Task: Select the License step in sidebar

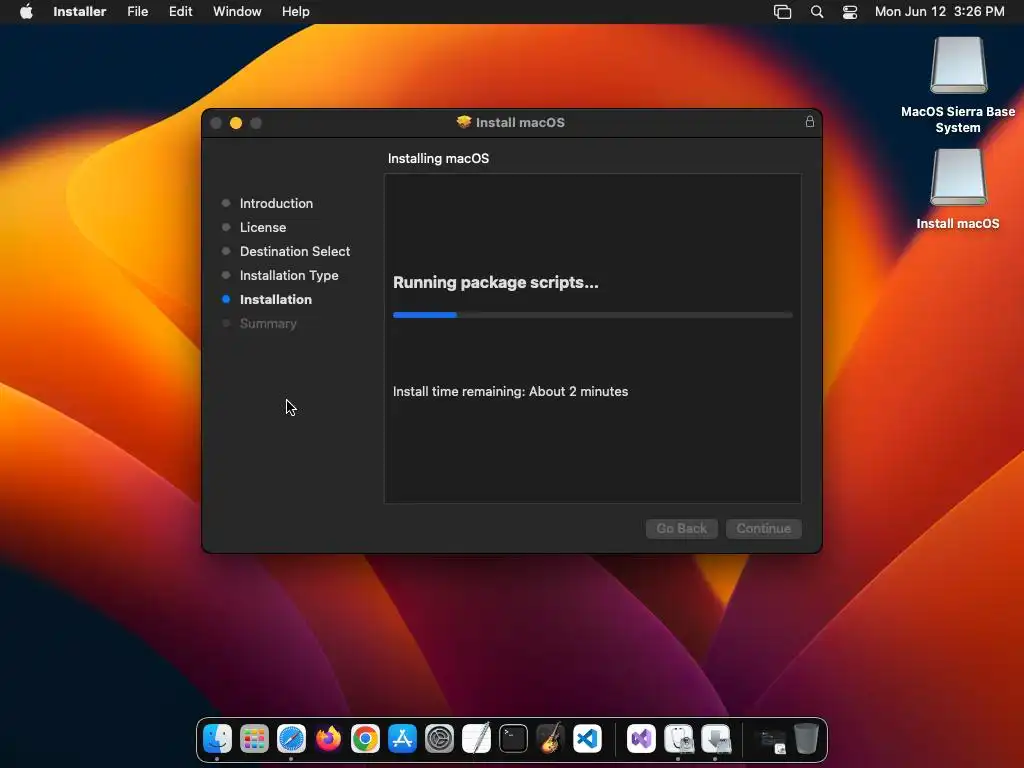Action: click(263, 227)
